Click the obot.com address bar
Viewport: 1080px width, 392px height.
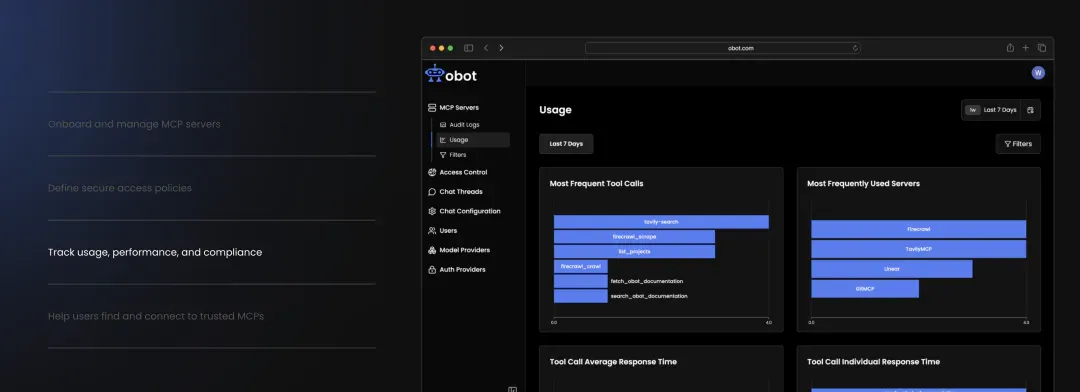coord(723,48)
